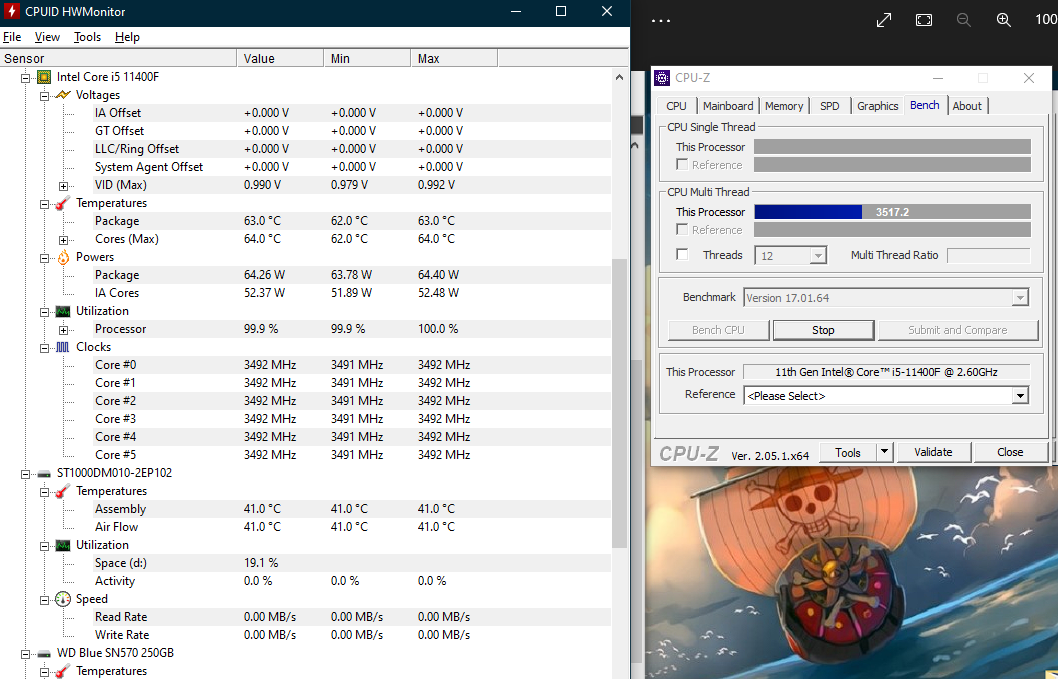Switch to the About tab
The width and height of the screenshot is (1058, 679).
[x=967, y=106]
